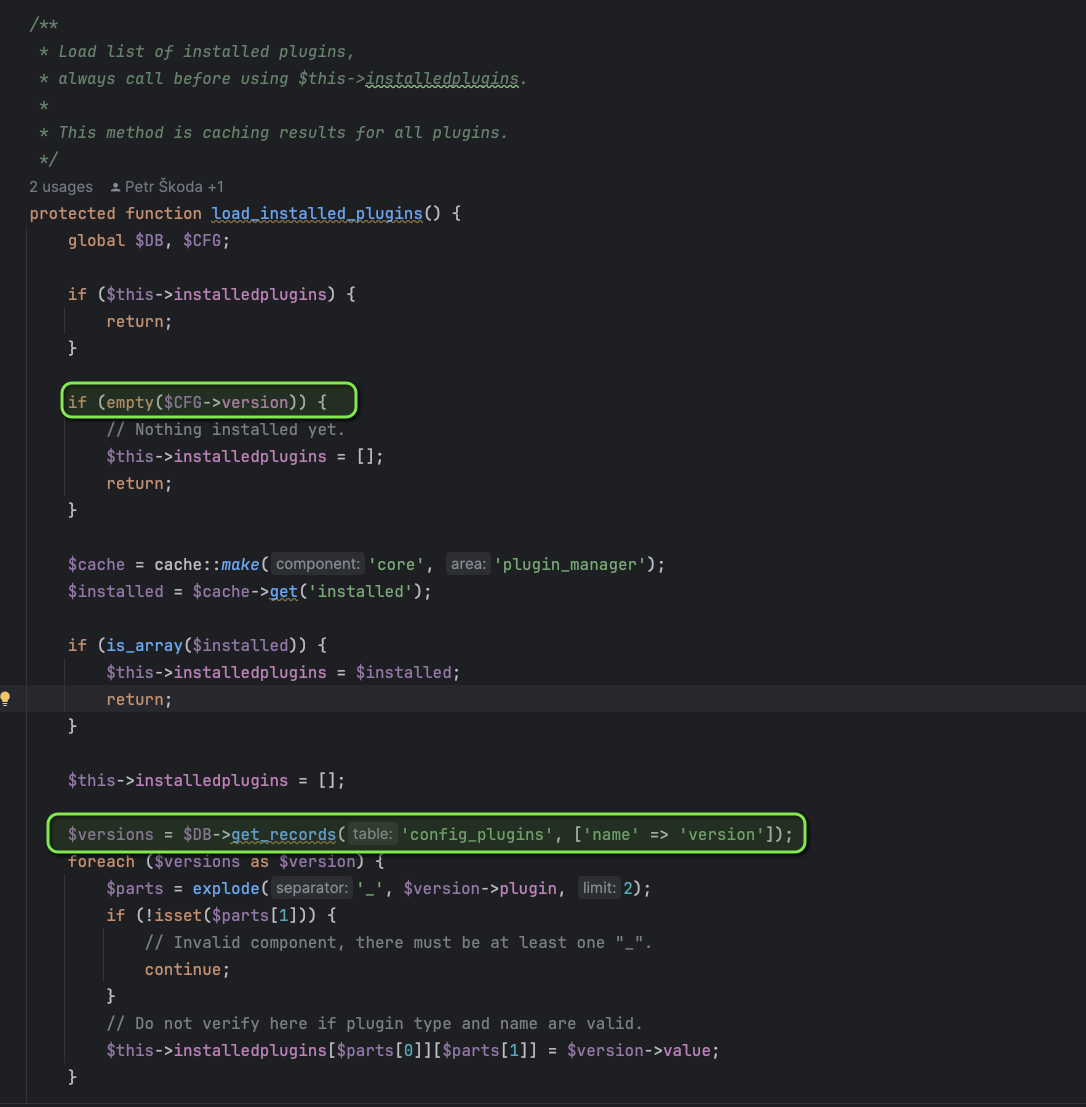Screen dimensions: 1086x1107
Task: Click the 'continue;' statement
Action: (187, 969)
